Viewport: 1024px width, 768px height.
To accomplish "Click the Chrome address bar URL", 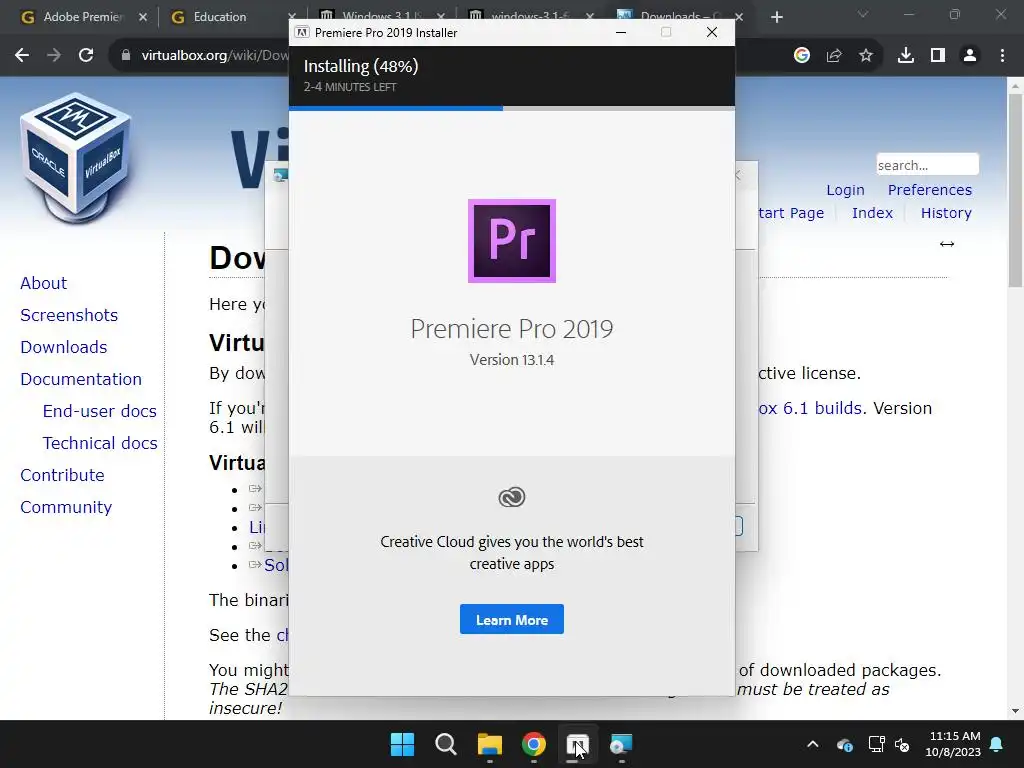I will tap(215, 56).
